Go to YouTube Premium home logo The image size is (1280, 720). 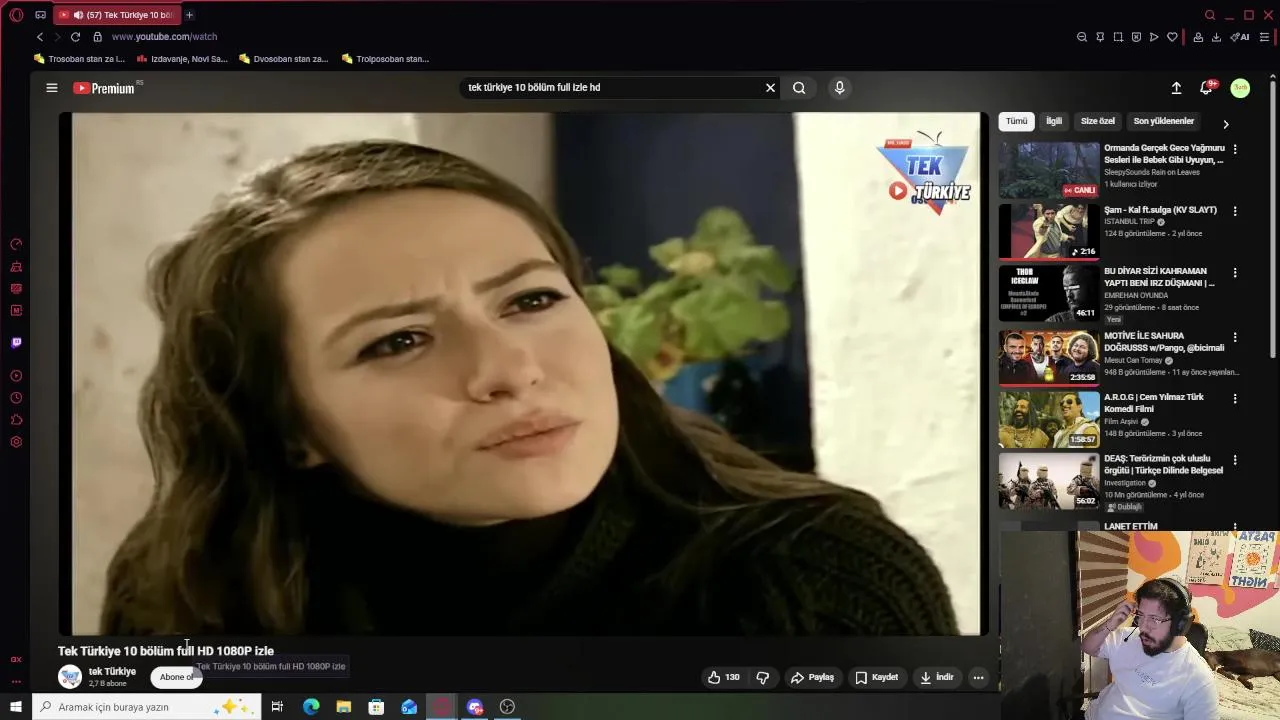pyautogui.click(x=104, y=88)
